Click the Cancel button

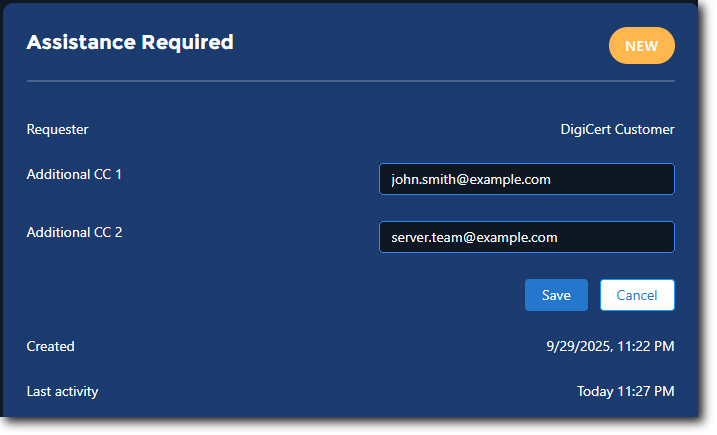coord(637,295)
